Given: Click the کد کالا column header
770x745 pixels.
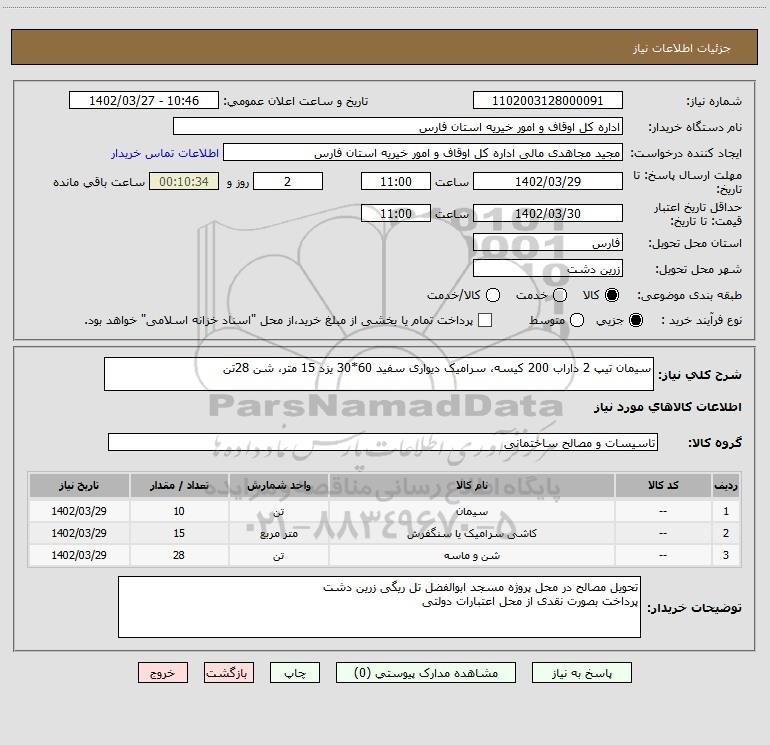Looking at the screenshot, I should pyautogui.click(x=663, y=485).
